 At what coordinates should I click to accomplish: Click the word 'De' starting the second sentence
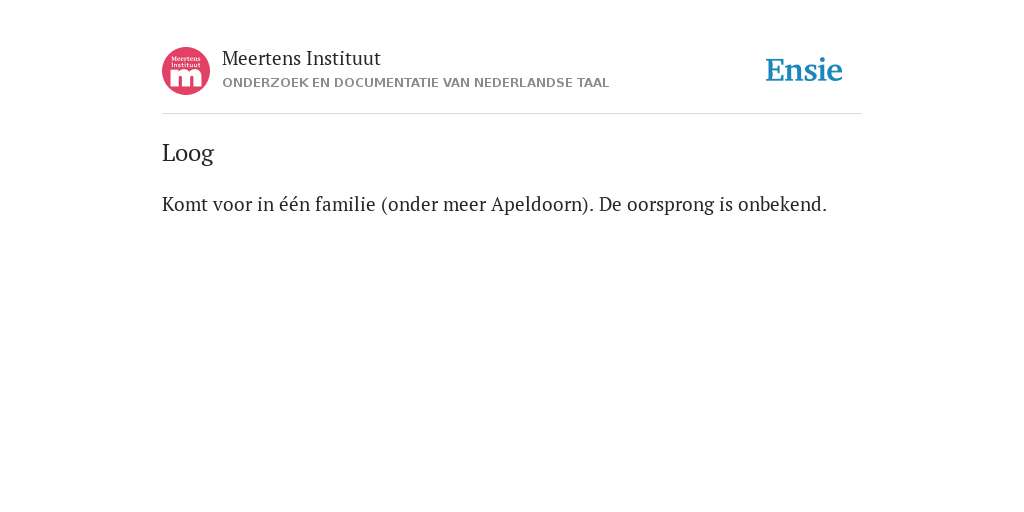tap(610, 204)
